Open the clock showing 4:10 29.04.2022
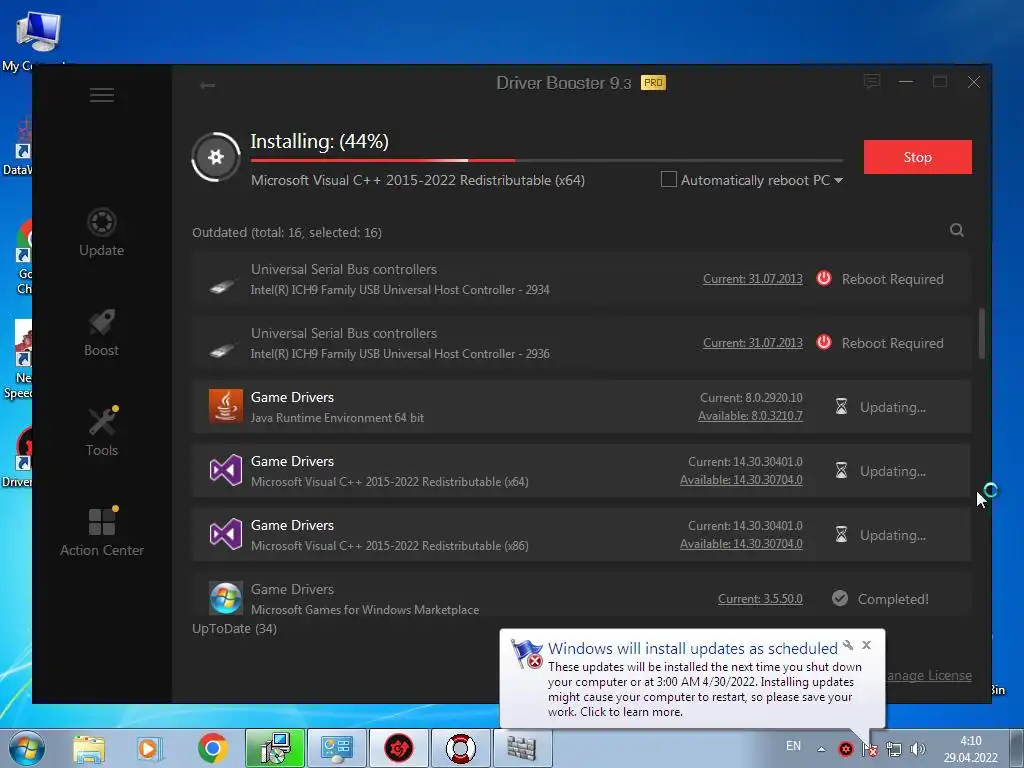Viewport: 1024px width, 768px height. click(970, 749)
